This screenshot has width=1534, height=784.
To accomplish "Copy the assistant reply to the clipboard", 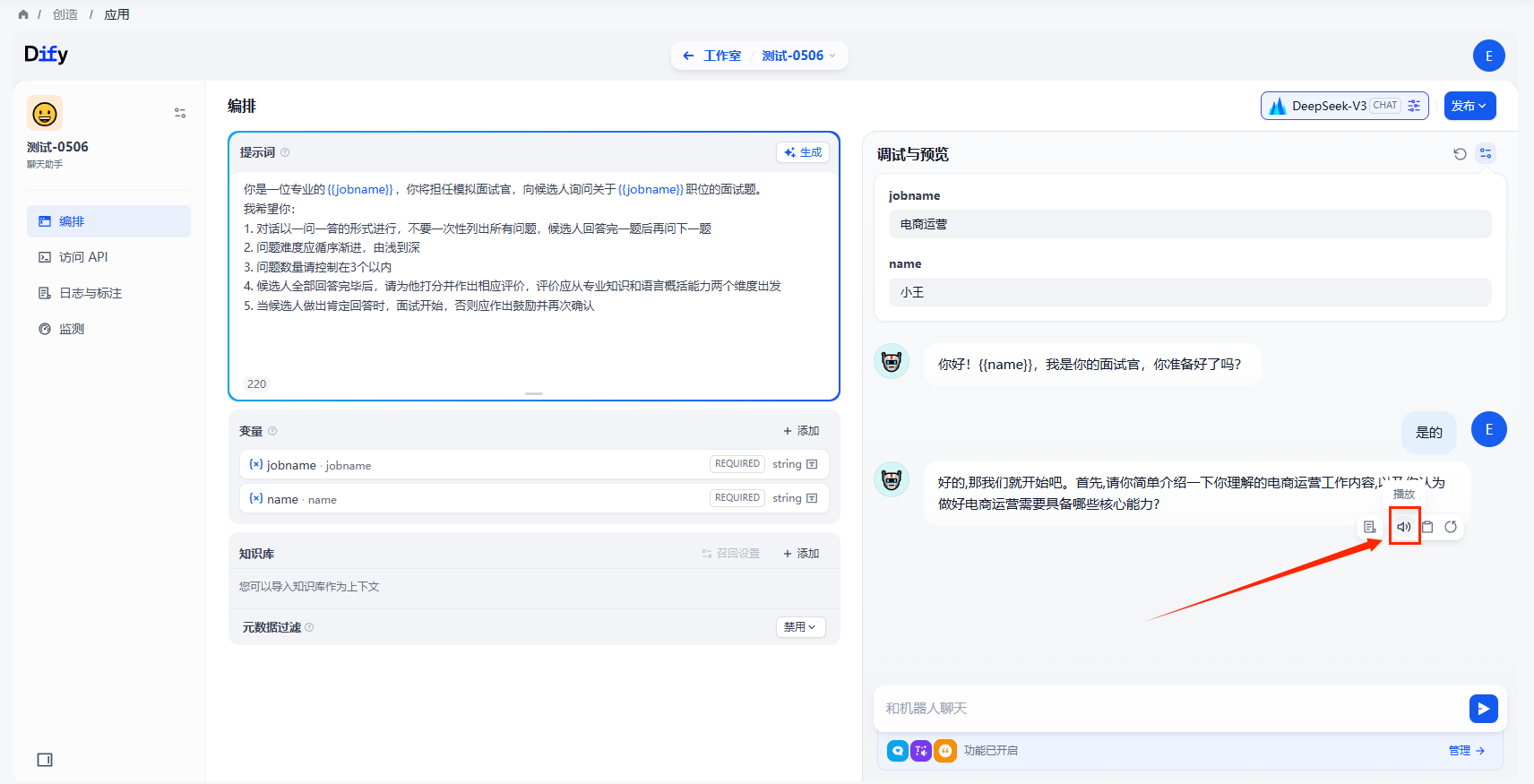I will pyautogui.click(x=1428, y=527).
